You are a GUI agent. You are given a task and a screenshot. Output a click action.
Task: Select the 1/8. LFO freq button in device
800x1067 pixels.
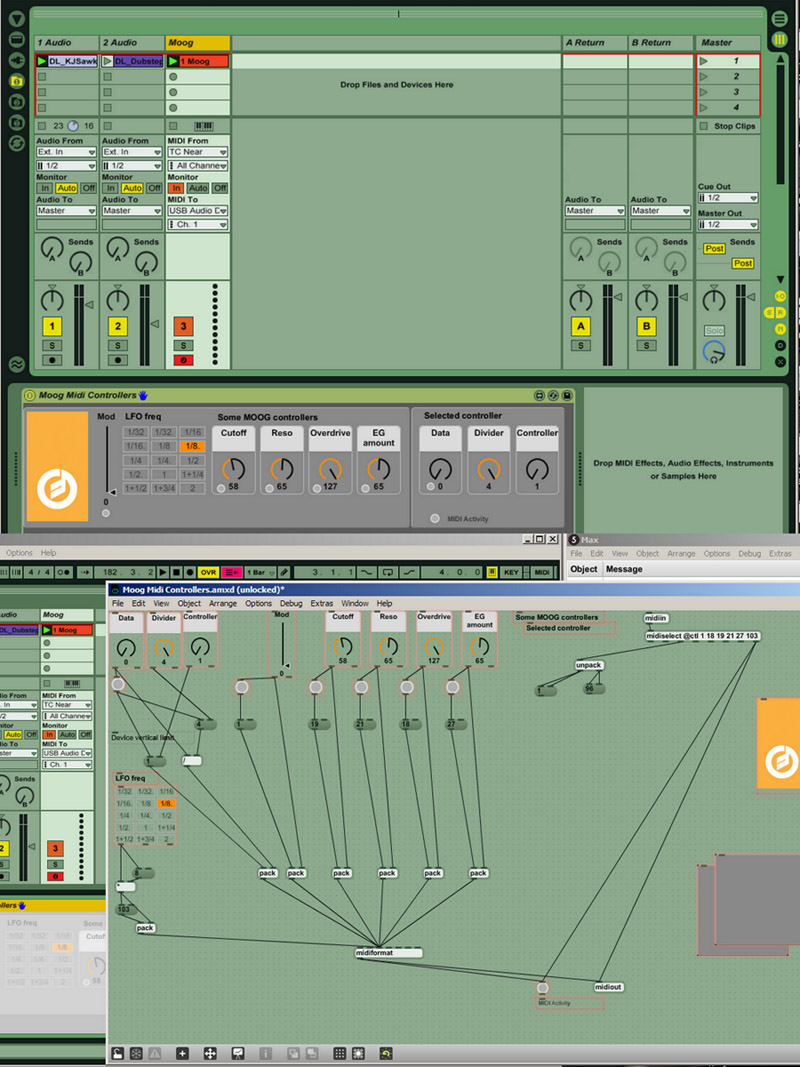193,446
